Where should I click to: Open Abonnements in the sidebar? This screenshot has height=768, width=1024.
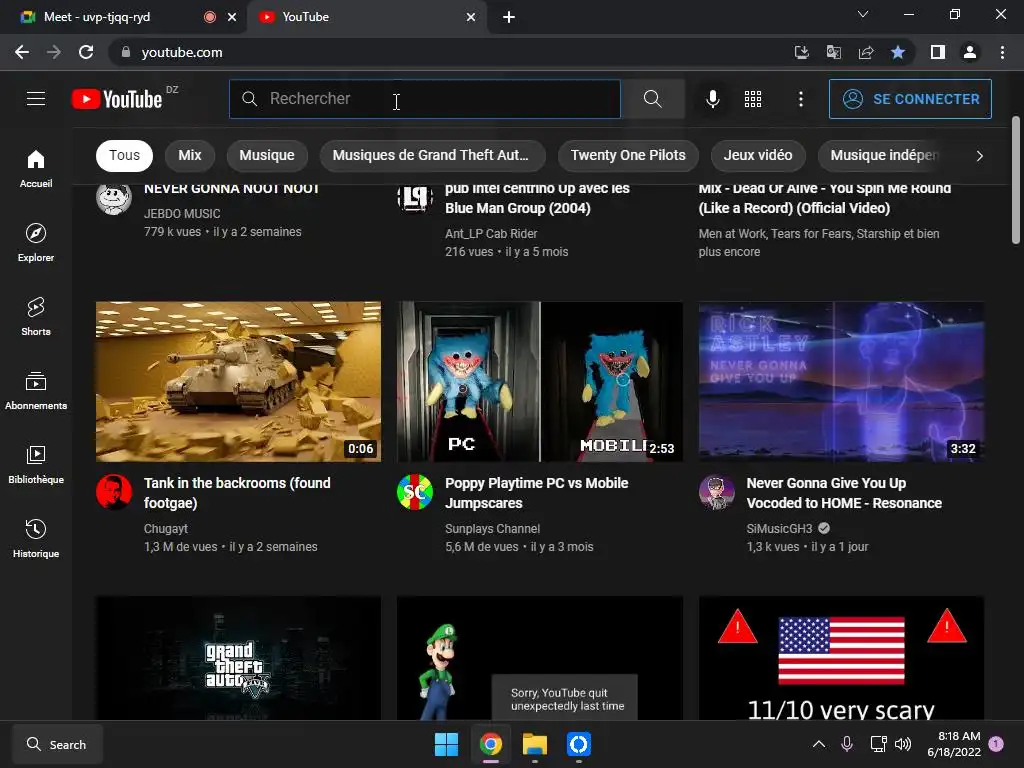36,391
